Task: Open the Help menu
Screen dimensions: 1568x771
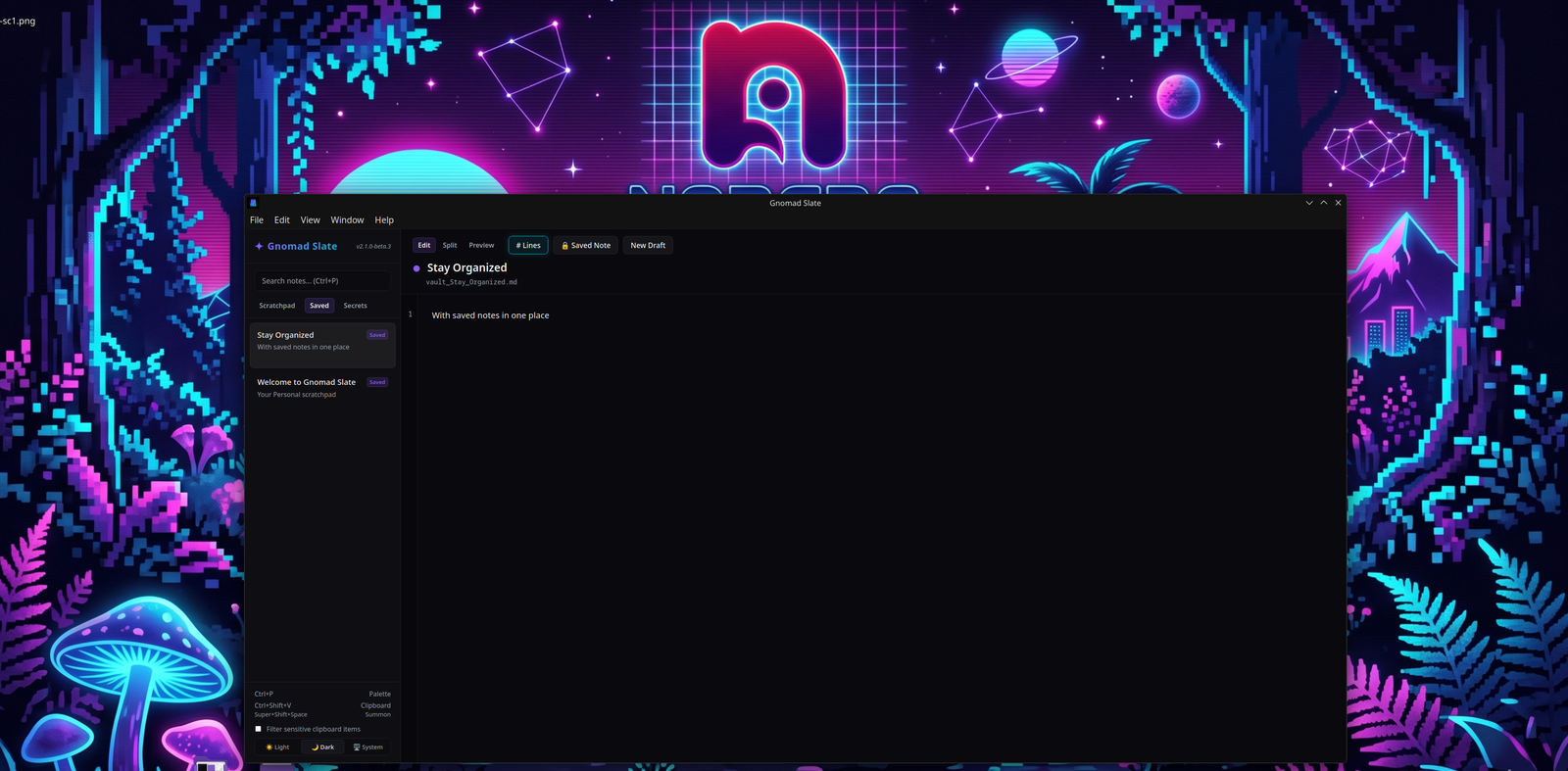Action: (384, 220)
